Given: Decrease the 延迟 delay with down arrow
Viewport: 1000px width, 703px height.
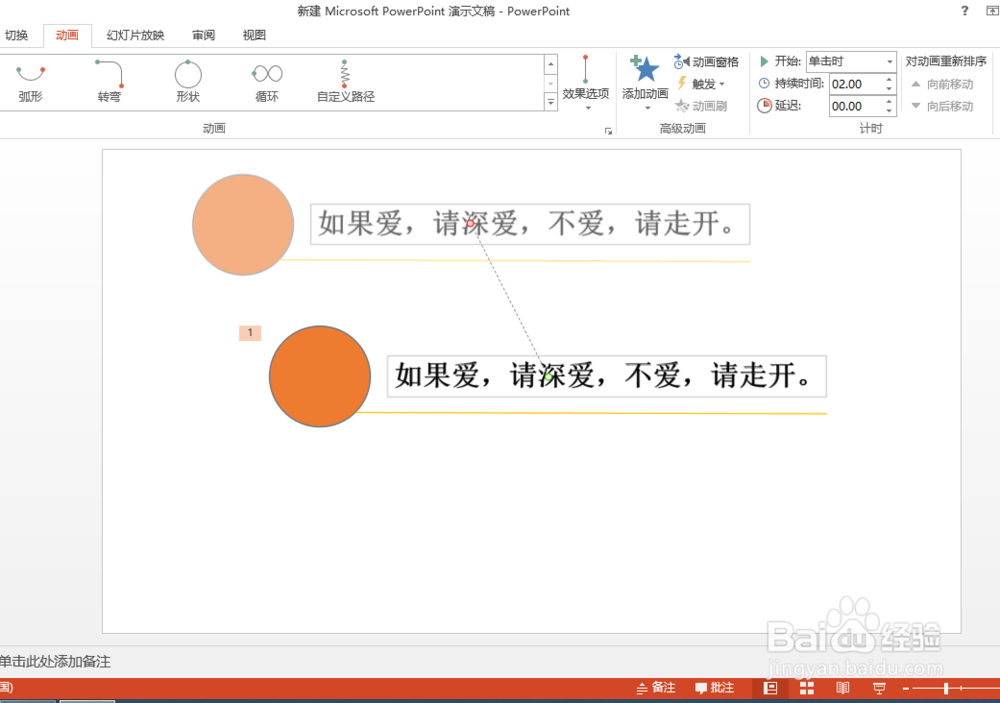Looking at the screenshot, I should (x=889, y=111).
